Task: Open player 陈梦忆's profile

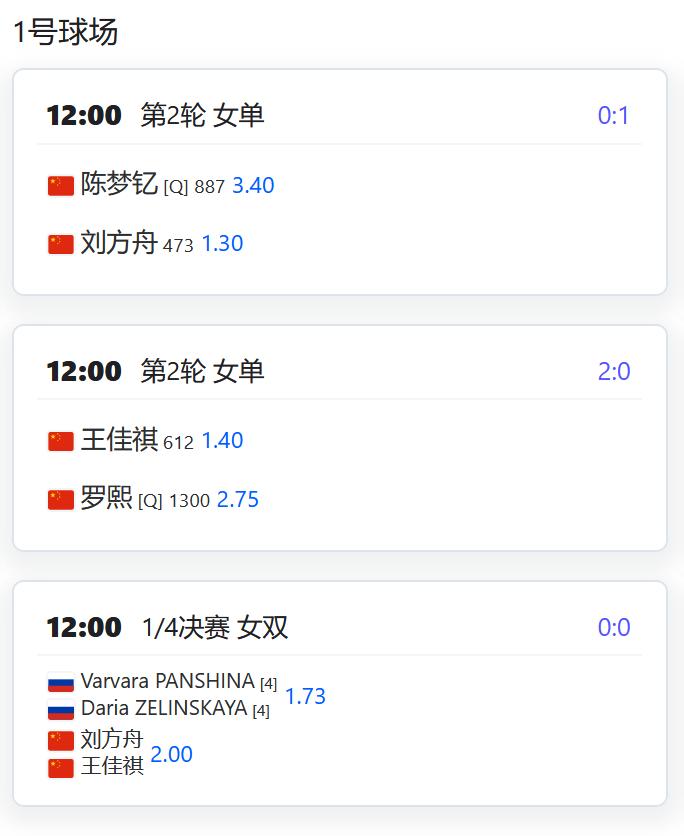Action: click(119, 184)
